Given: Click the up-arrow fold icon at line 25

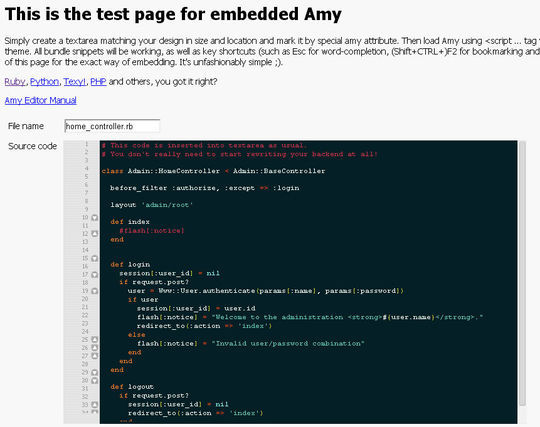Looking at the screenshot, I should [x=94, y=340].
